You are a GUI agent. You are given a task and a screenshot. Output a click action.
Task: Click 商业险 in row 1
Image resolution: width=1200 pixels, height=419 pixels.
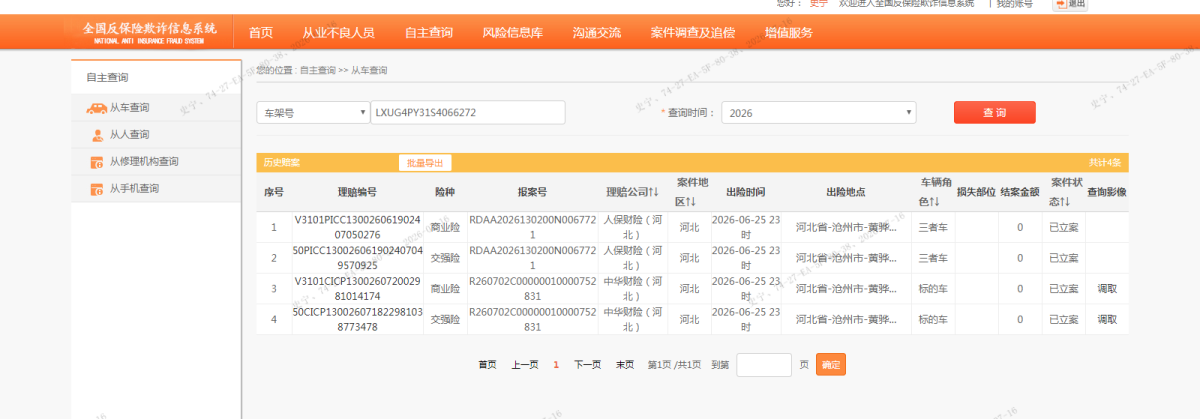(444, 227)
